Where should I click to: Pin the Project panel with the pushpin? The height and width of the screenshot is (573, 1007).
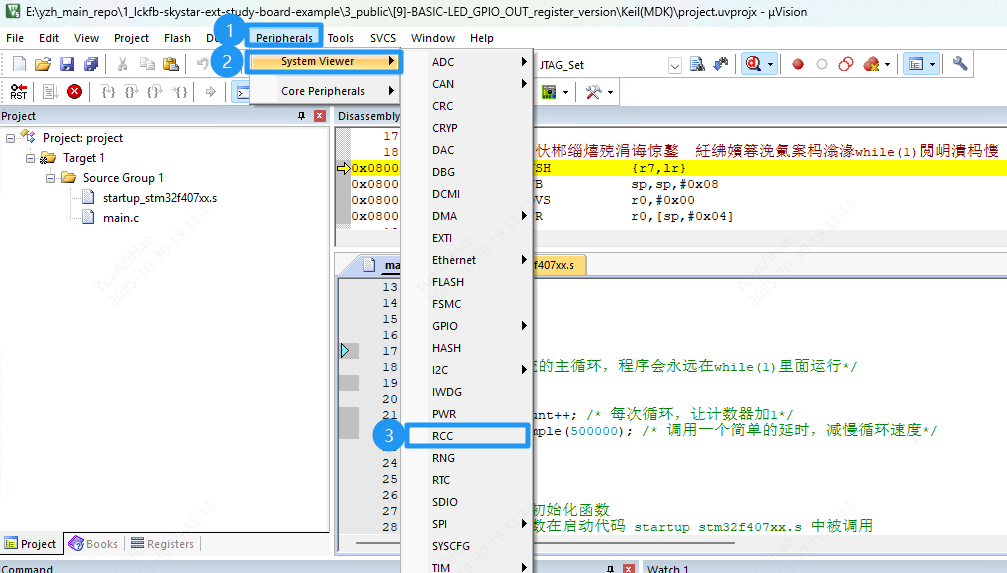[x=301, y=116]
